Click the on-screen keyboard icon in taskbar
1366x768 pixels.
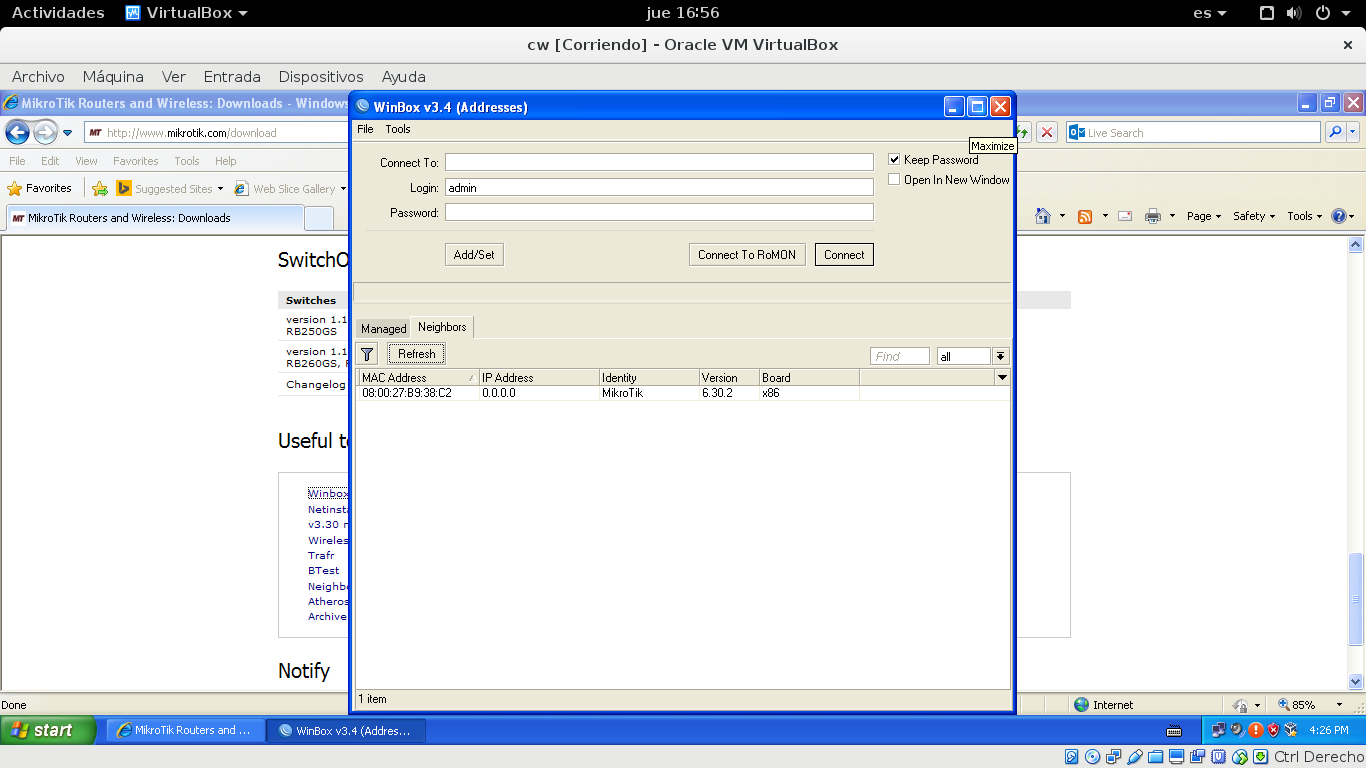tap(1174, 730)
